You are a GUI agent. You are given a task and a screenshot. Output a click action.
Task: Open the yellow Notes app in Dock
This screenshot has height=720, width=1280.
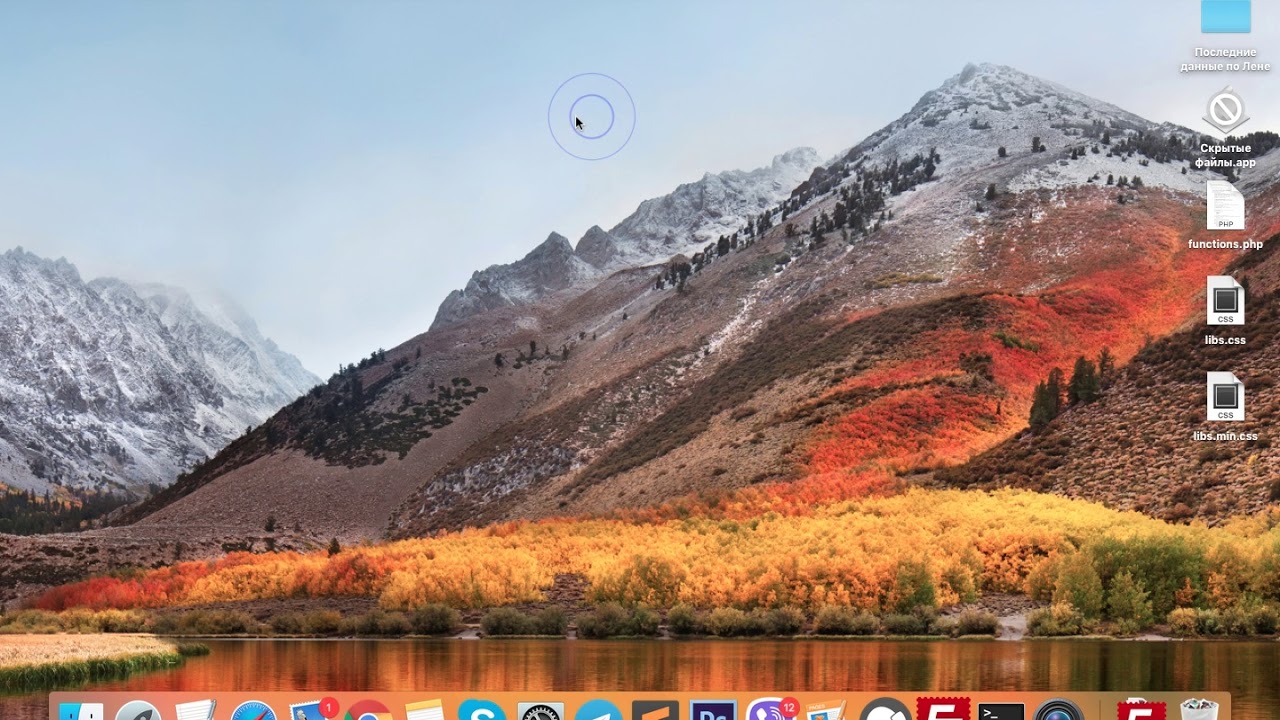click(x=425, y=710)
